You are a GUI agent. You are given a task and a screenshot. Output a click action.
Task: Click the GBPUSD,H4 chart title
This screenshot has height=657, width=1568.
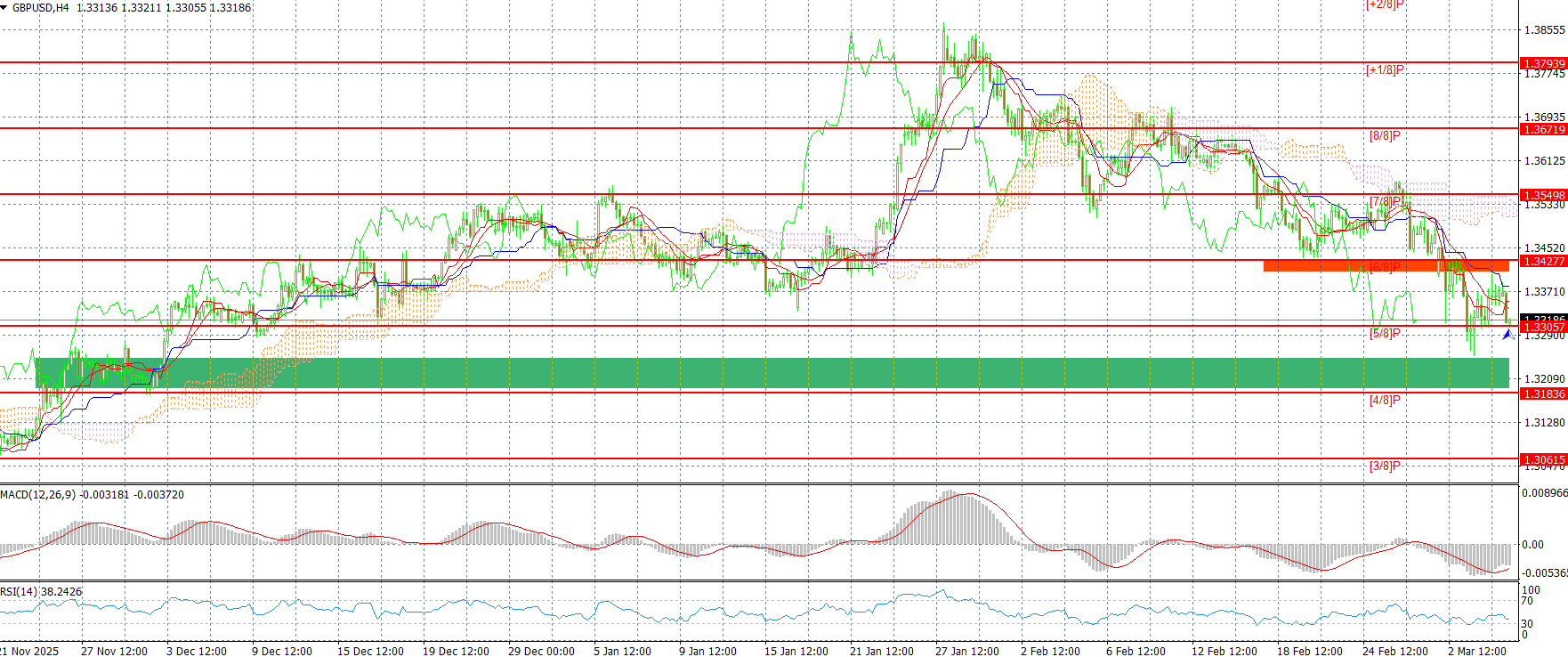[40, 7]
